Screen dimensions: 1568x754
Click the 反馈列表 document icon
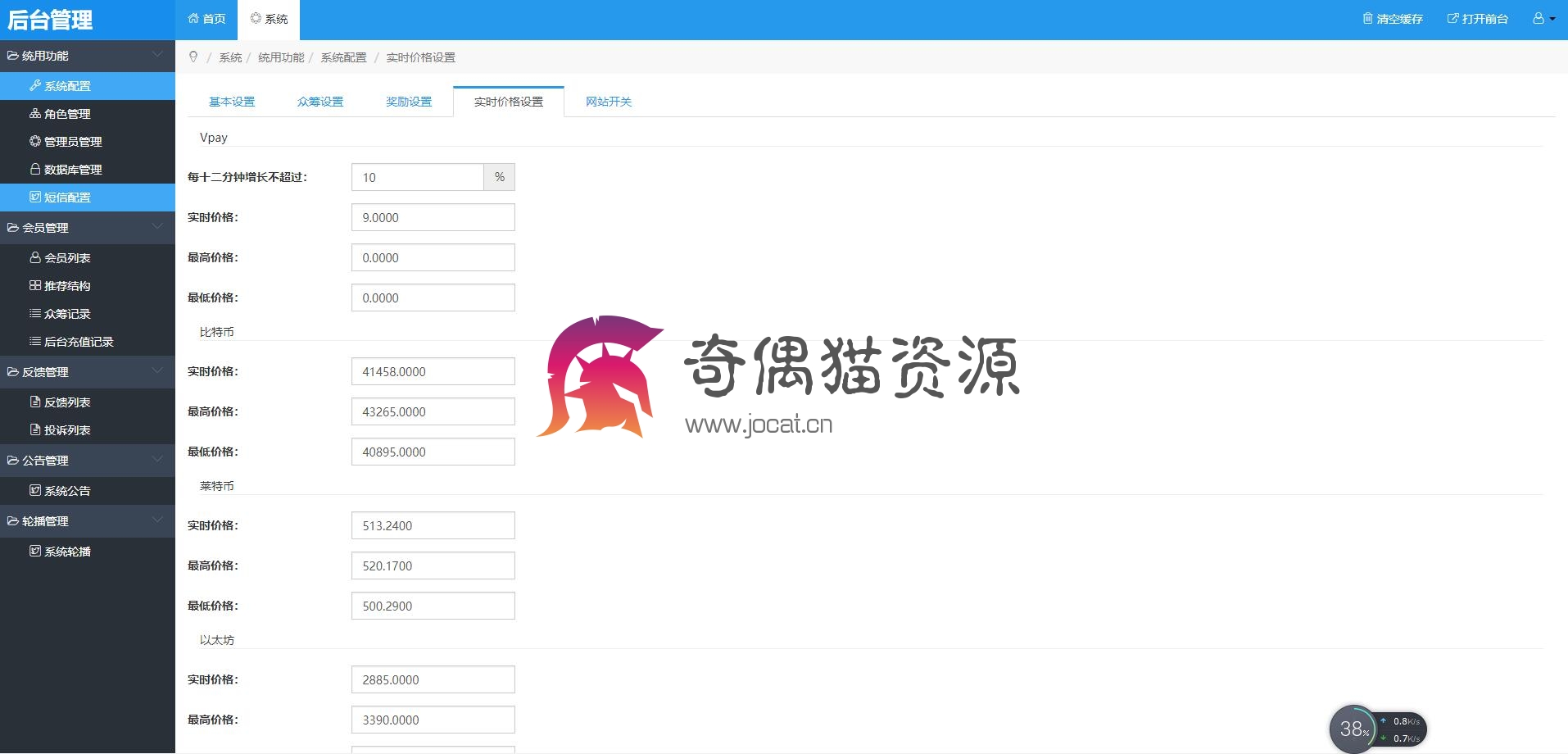tap(35, 402)
